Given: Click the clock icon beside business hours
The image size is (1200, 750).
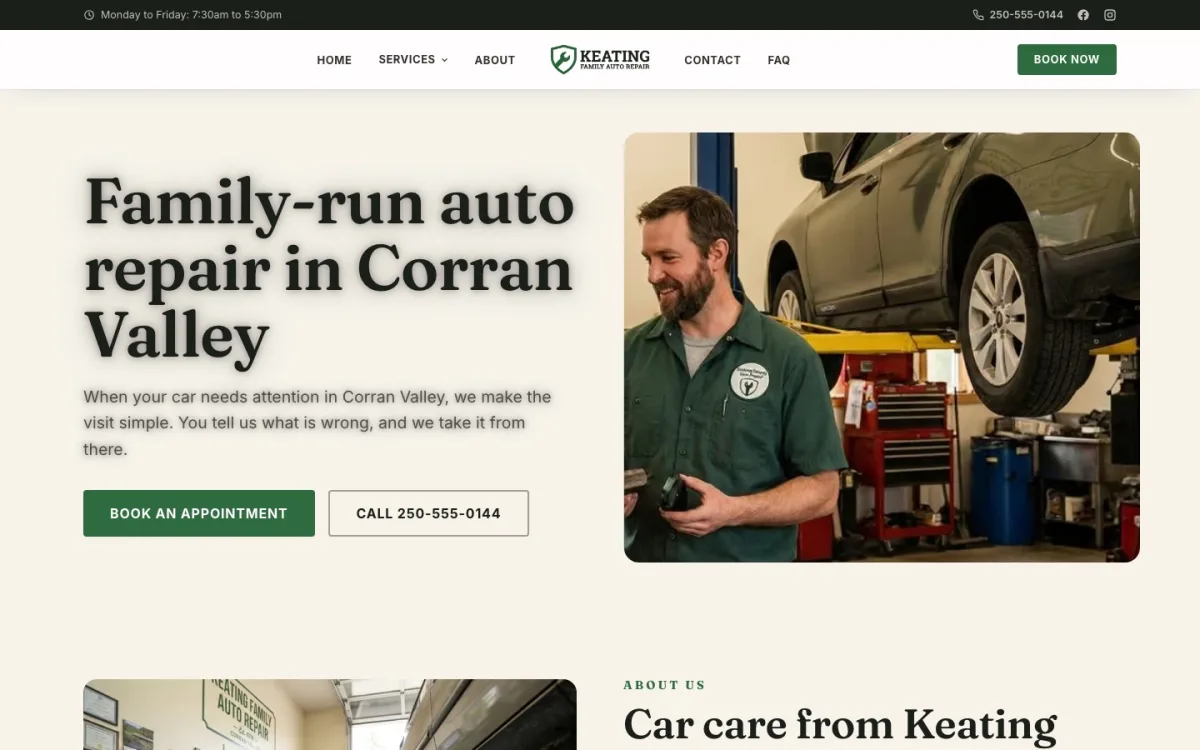Looking at the screenshot, I should [89, 15].
